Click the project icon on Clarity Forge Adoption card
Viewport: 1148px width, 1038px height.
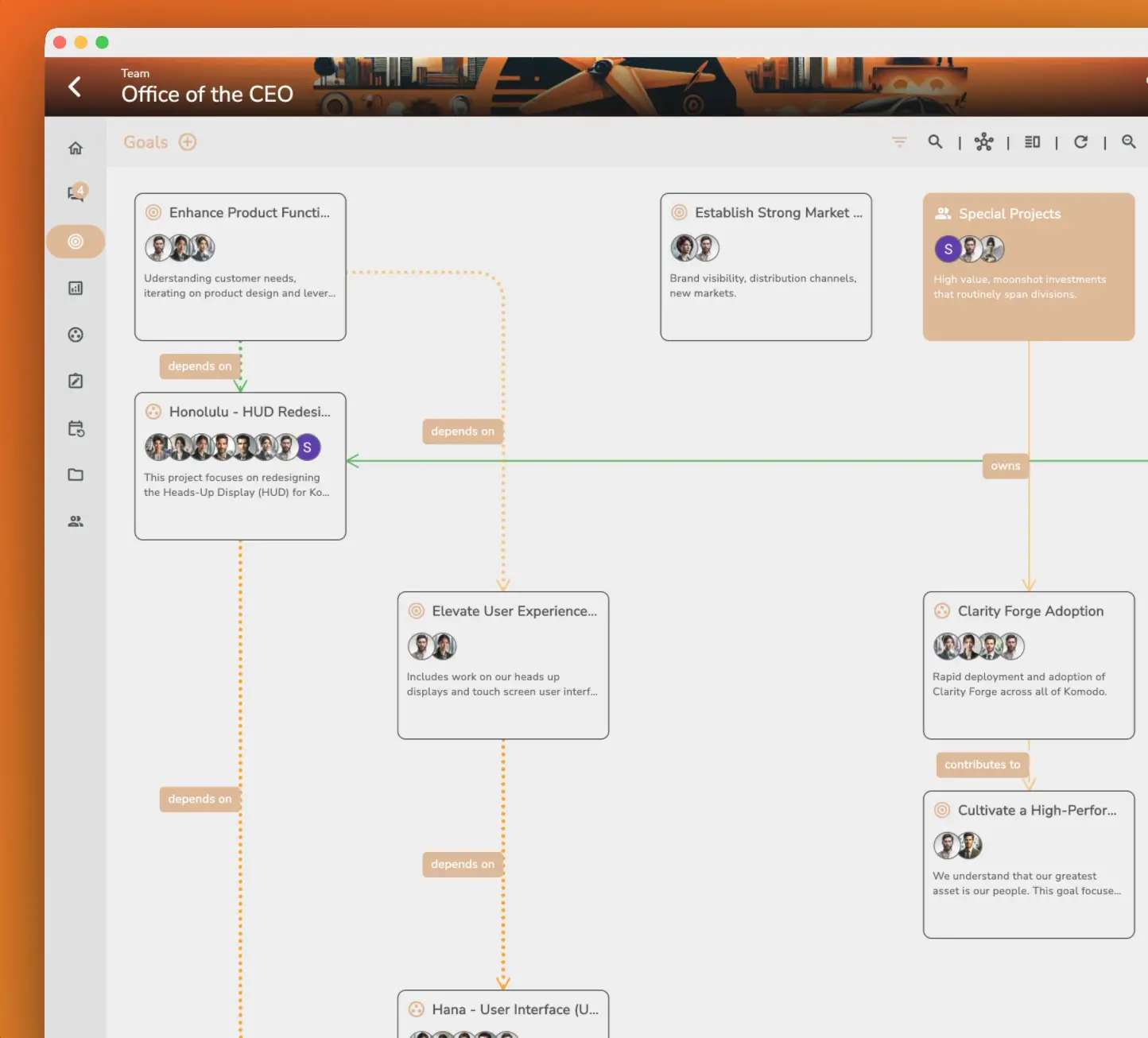(x=942, y=610)
